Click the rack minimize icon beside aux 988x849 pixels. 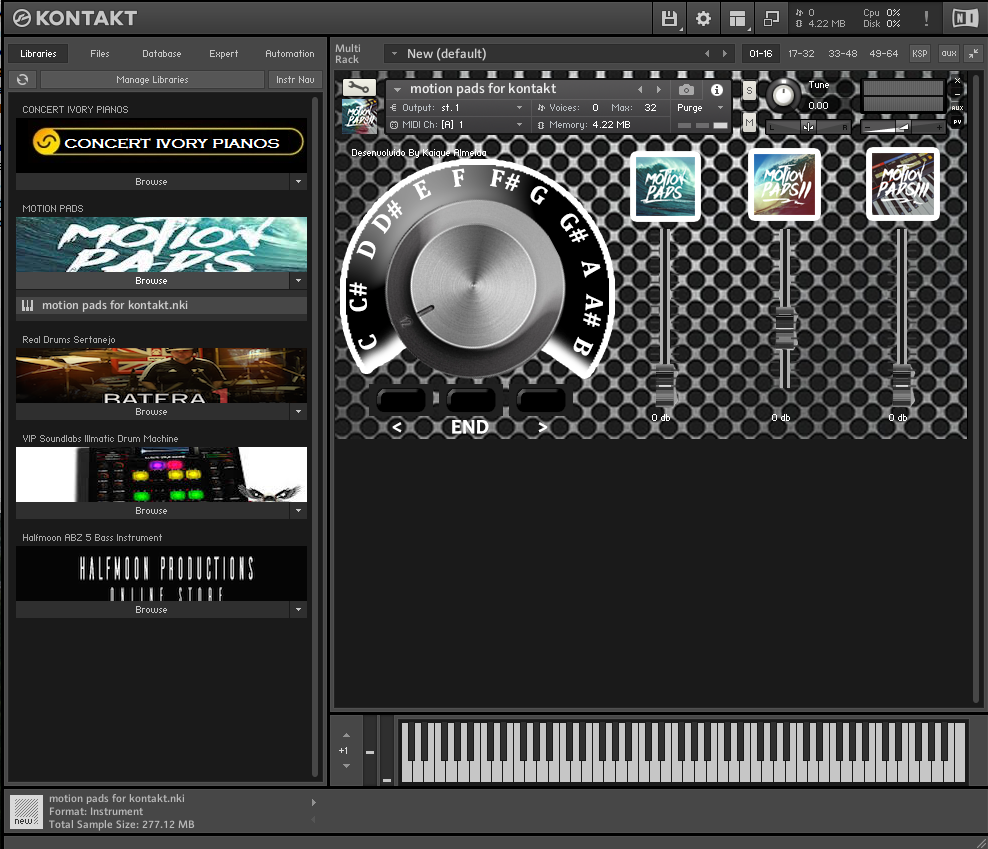974,54
